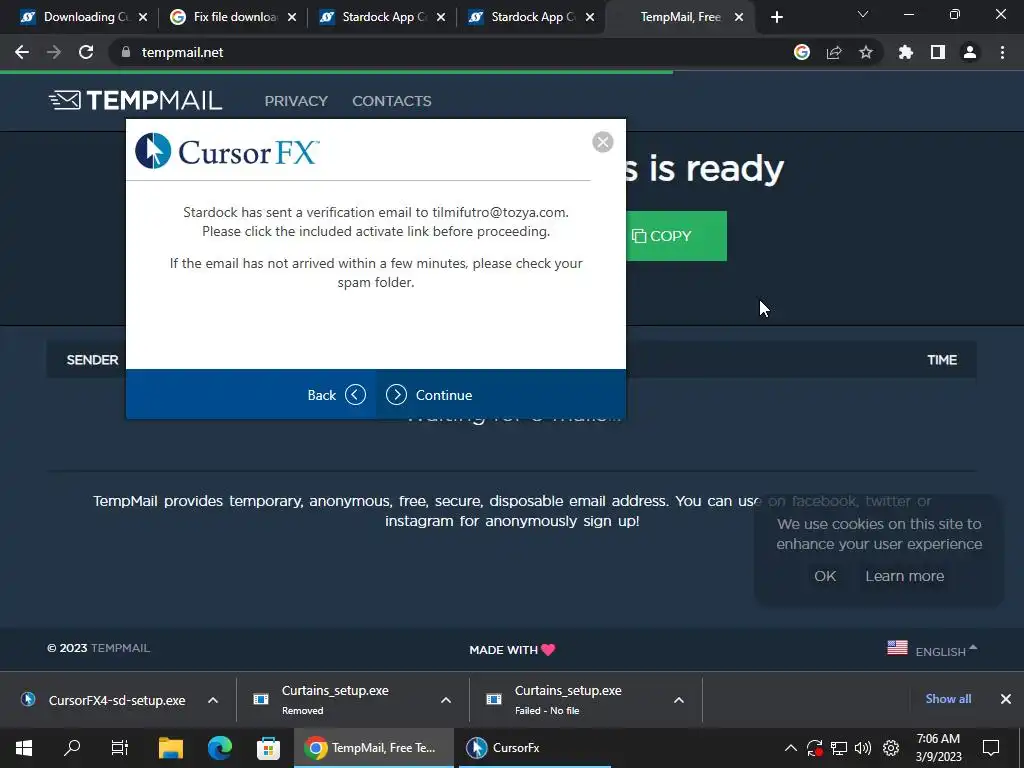Click the share page icon

pos(834,52)
